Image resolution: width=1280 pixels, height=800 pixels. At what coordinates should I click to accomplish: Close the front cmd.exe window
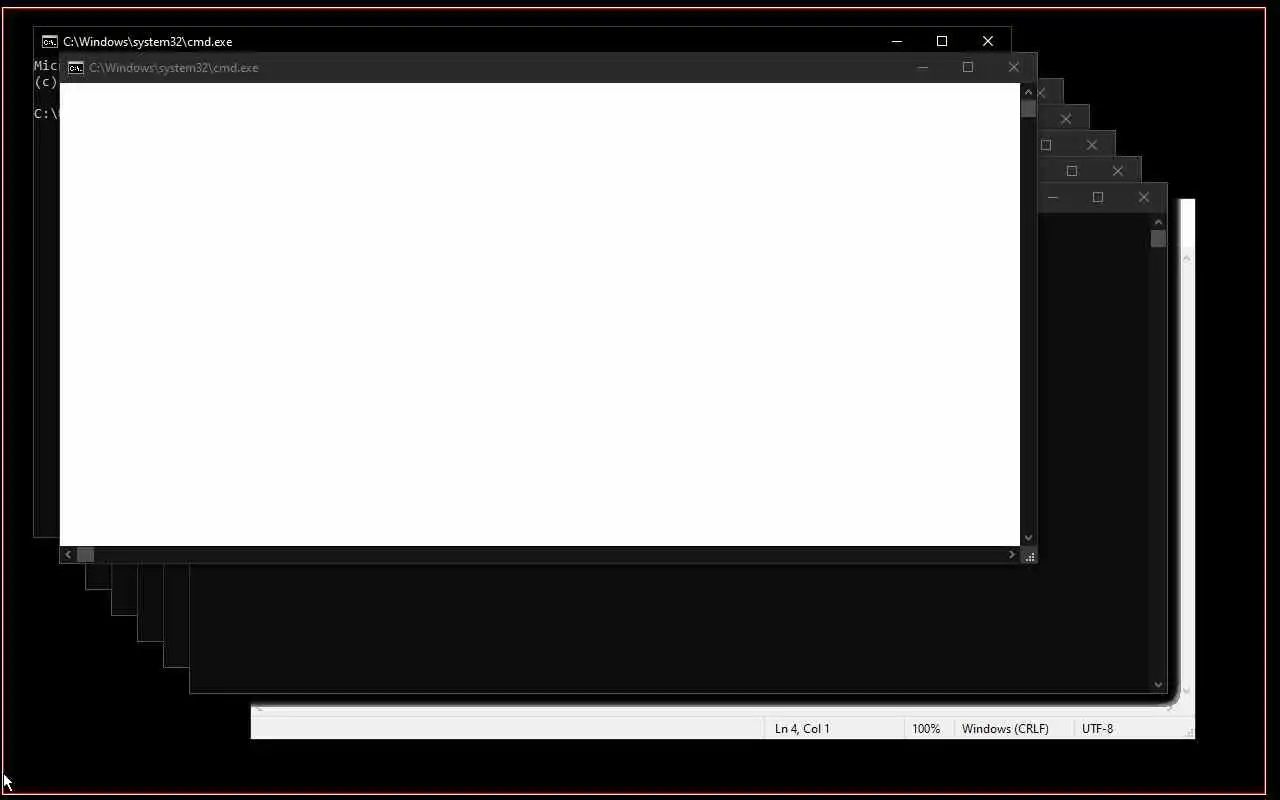pyautogui.click(x=1013, y=68)
